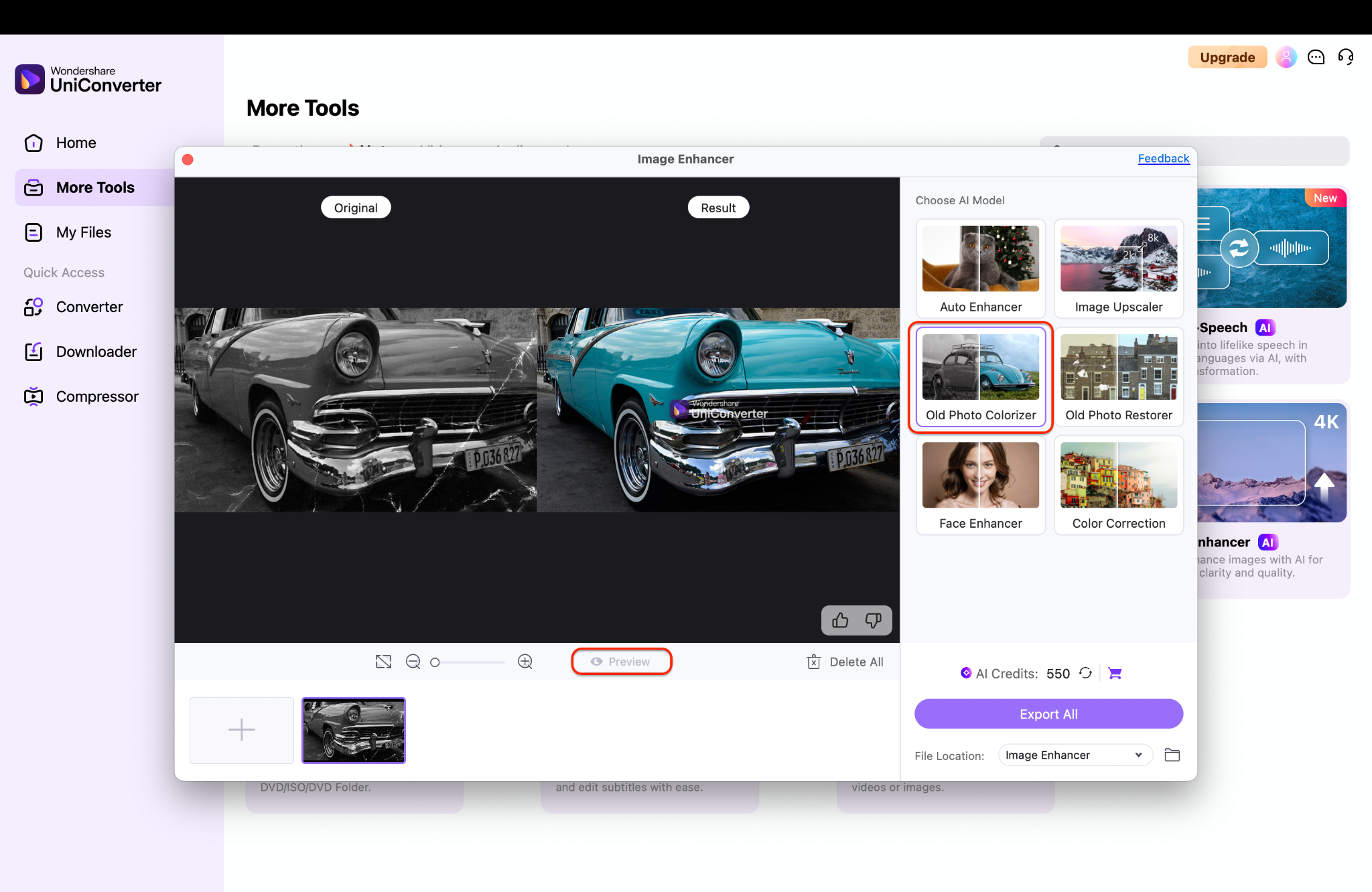Close the Image Enhancer dialog
Viewport: 1372px width, 892px height.
tap(188, 159)
